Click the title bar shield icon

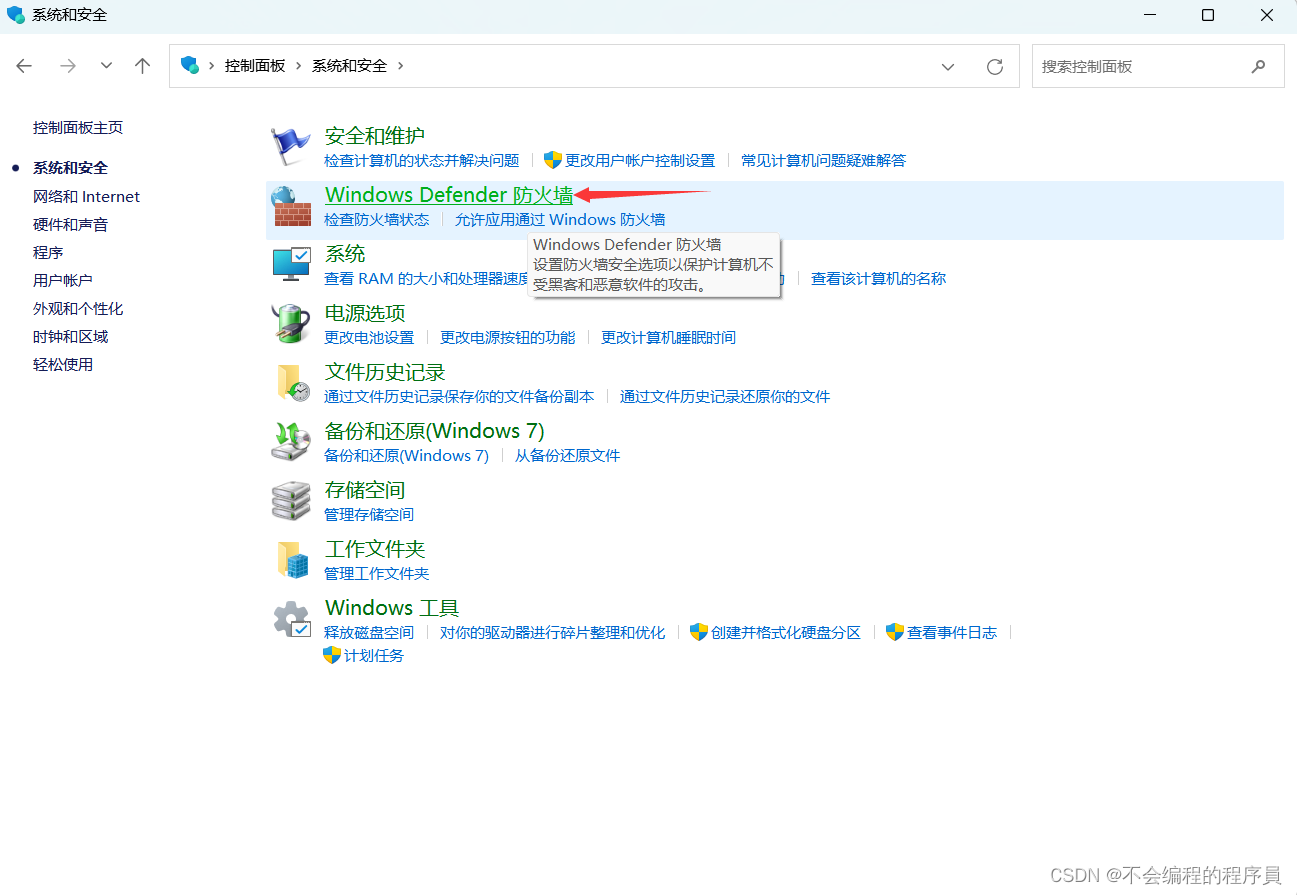(x=16, y=15)
